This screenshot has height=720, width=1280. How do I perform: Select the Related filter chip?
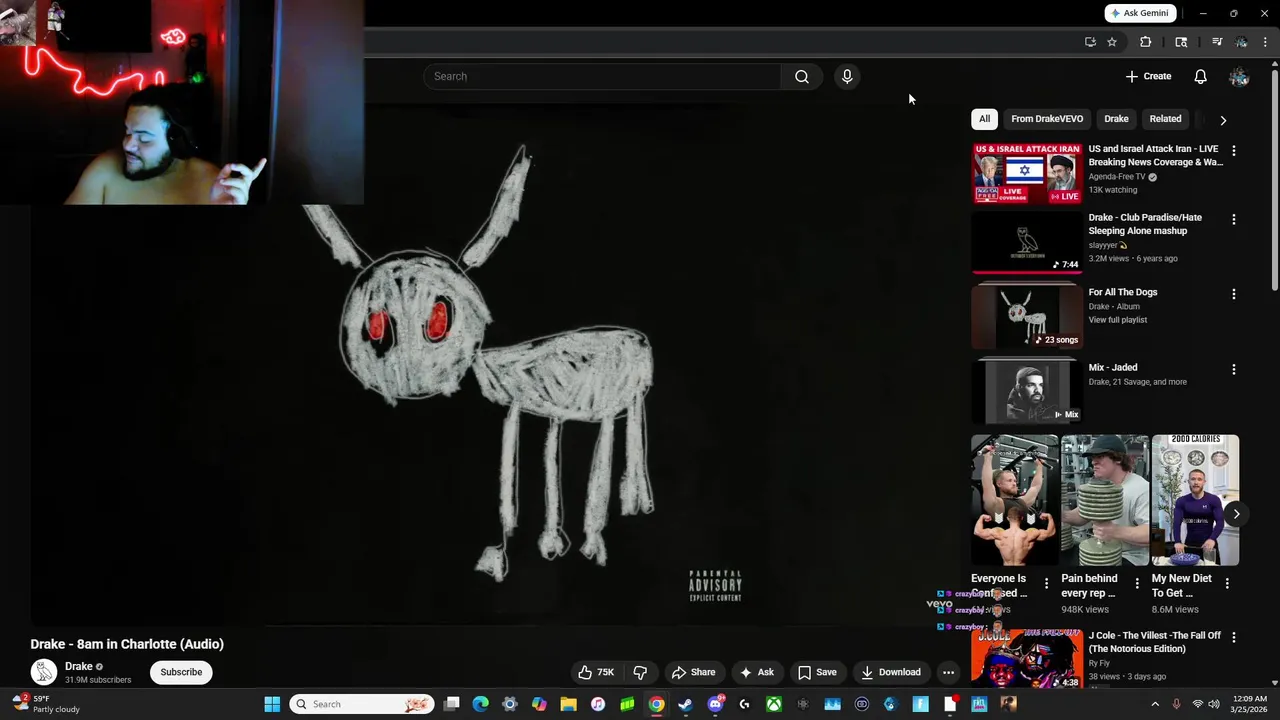click(x=1165, y=119)
